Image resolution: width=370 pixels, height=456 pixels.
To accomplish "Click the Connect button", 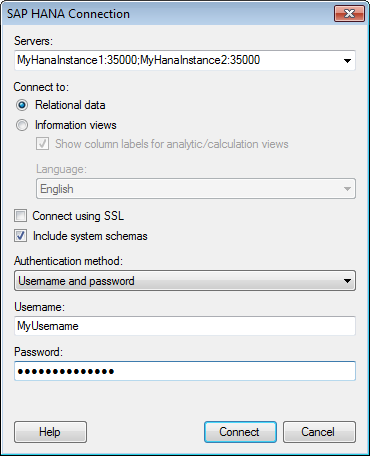I will click(x=240, y=432).
